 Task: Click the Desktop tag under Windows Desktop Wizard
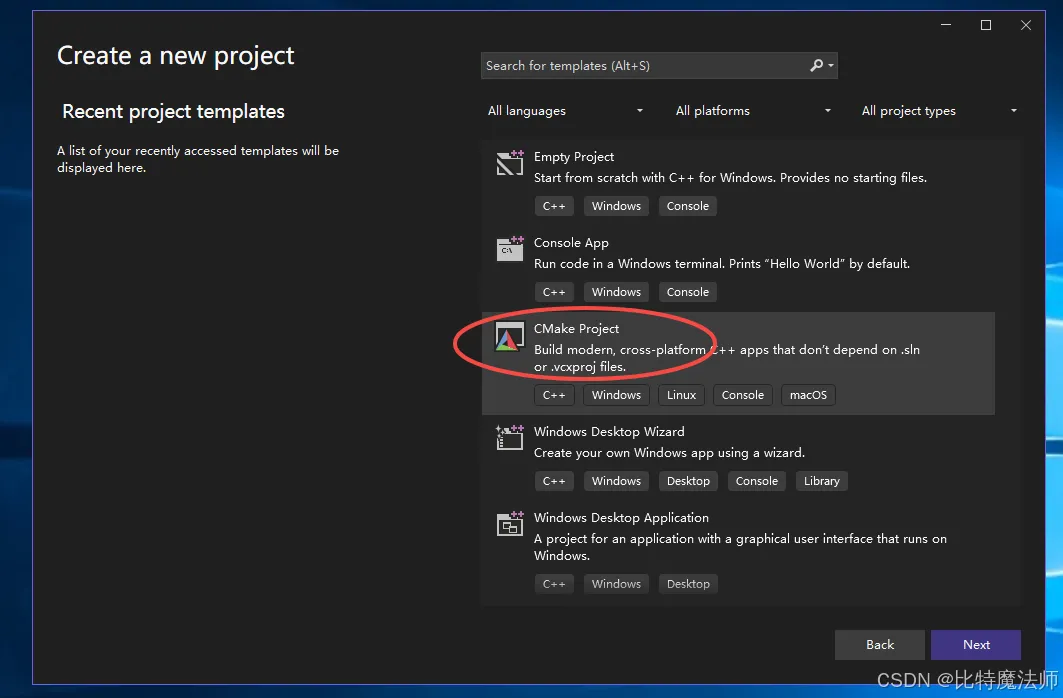click(688, 481)
